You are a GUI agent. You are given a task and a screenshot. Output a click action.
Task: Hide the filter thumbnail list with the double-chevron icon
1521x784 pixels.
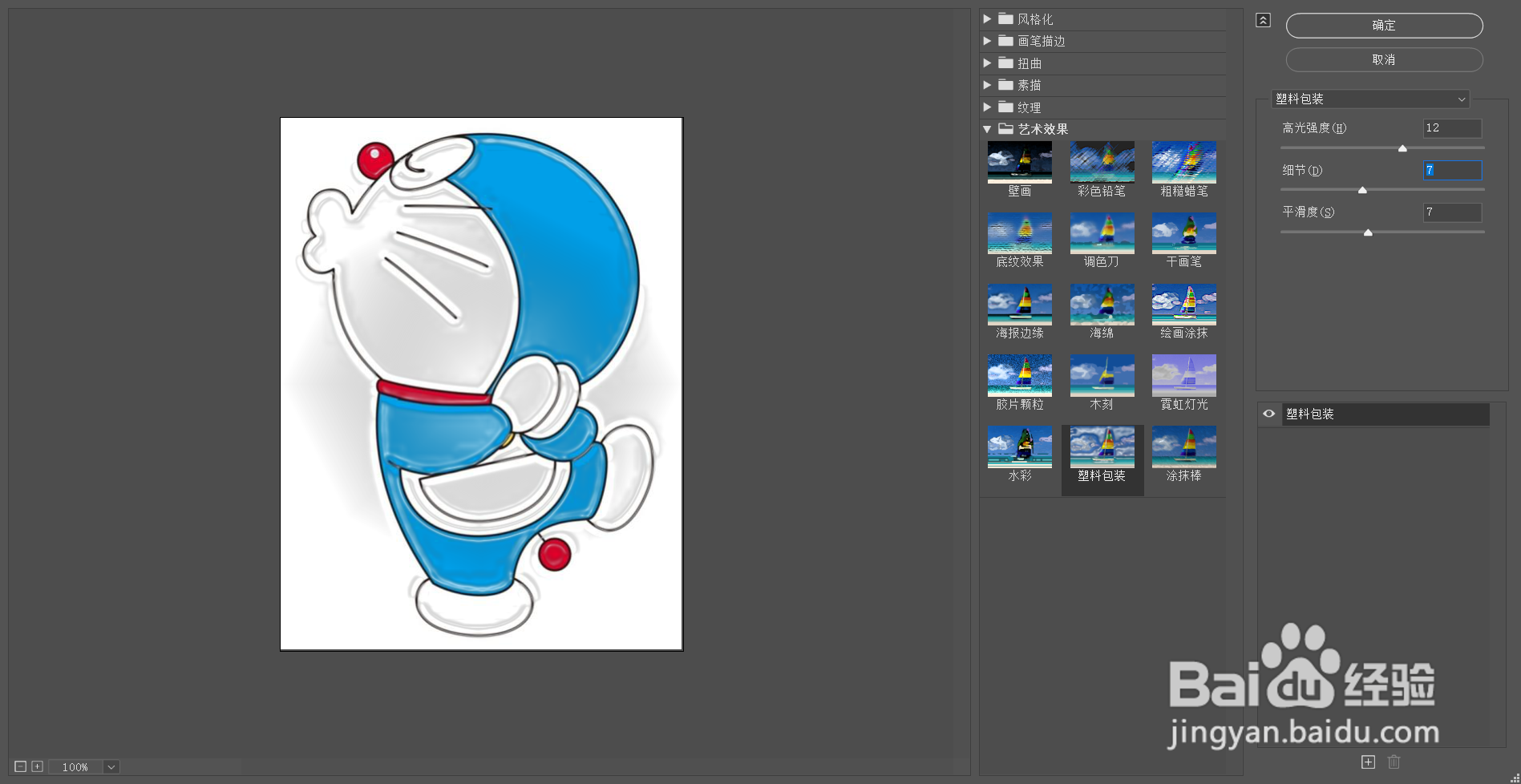tap(1263, 21)
